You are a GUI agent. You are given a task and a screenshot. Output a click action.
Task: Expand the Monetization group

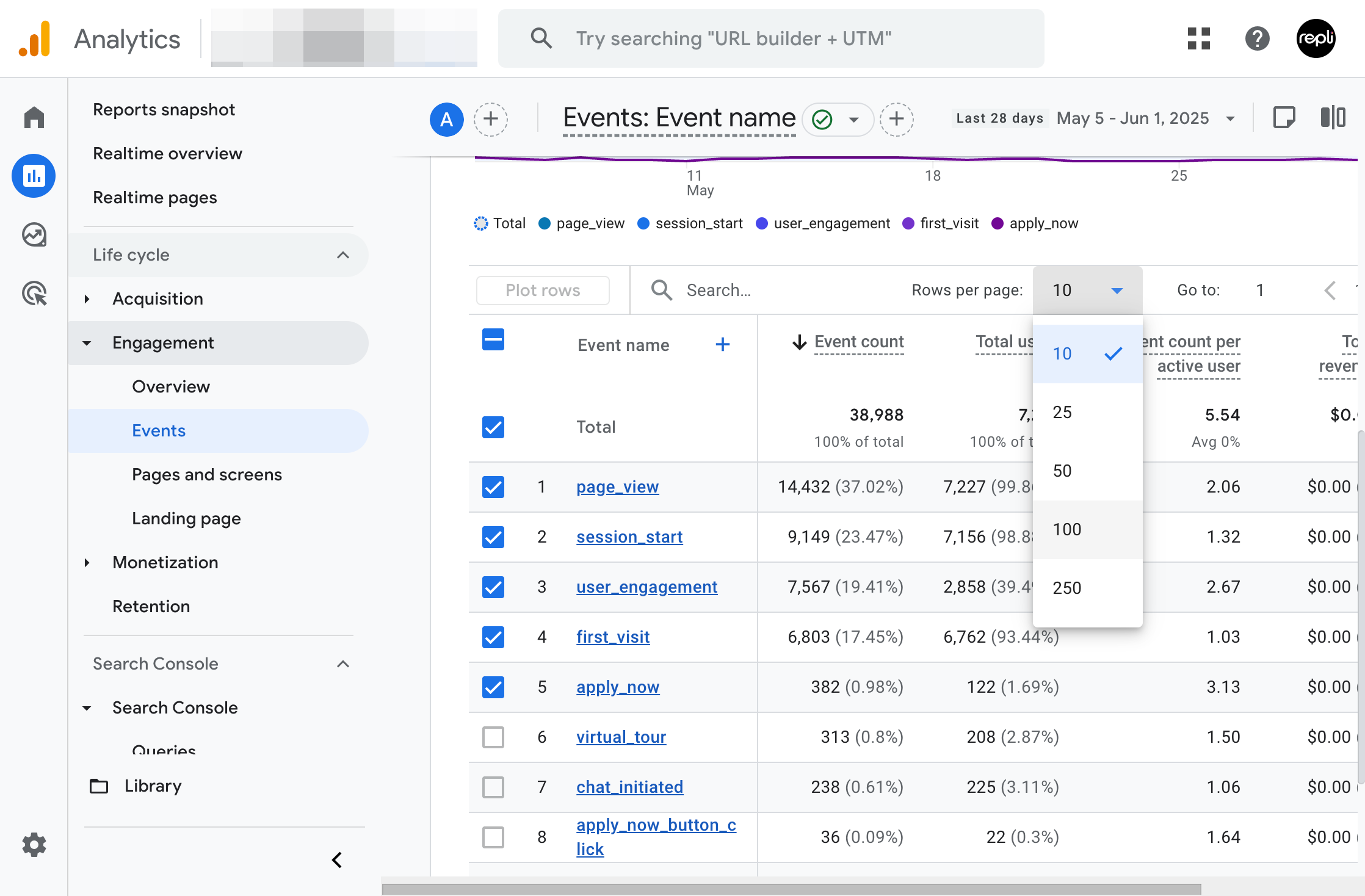pyautogui.click(x=87, y=563)
